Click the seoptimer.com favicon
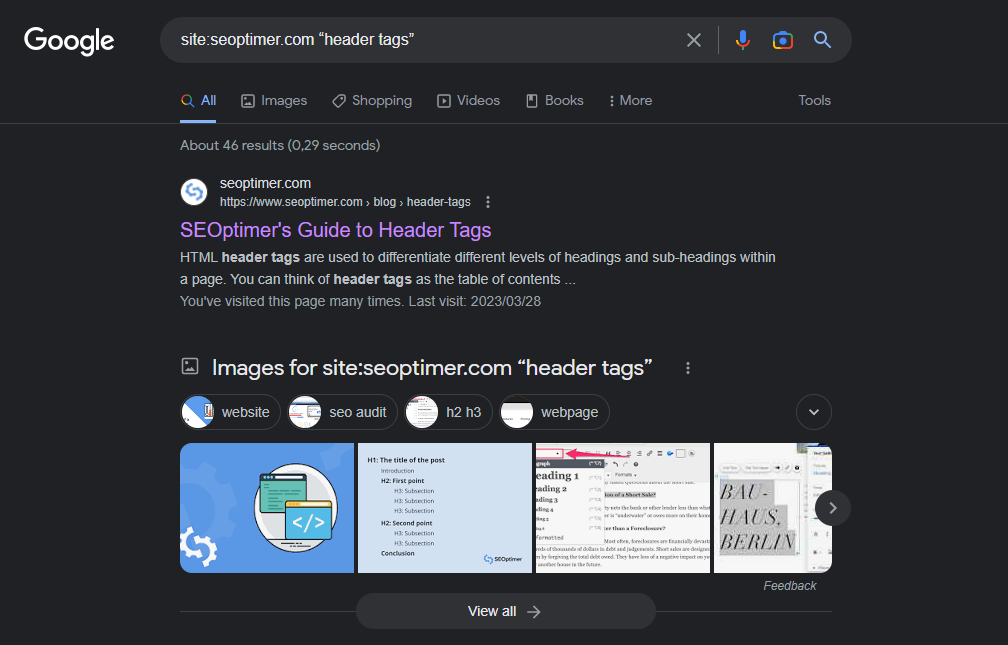The height and width of the screenshot is (645, 1008). (x=194, y=192)
